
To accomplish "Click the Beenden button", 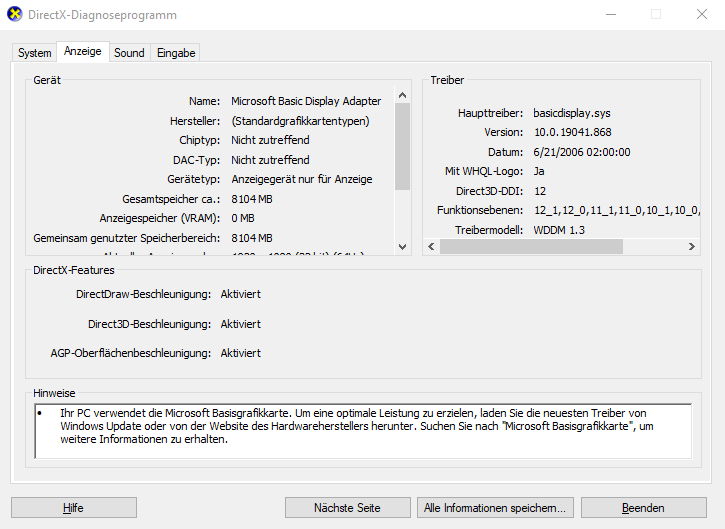I will pyautogui.click(x=643, y=508).
